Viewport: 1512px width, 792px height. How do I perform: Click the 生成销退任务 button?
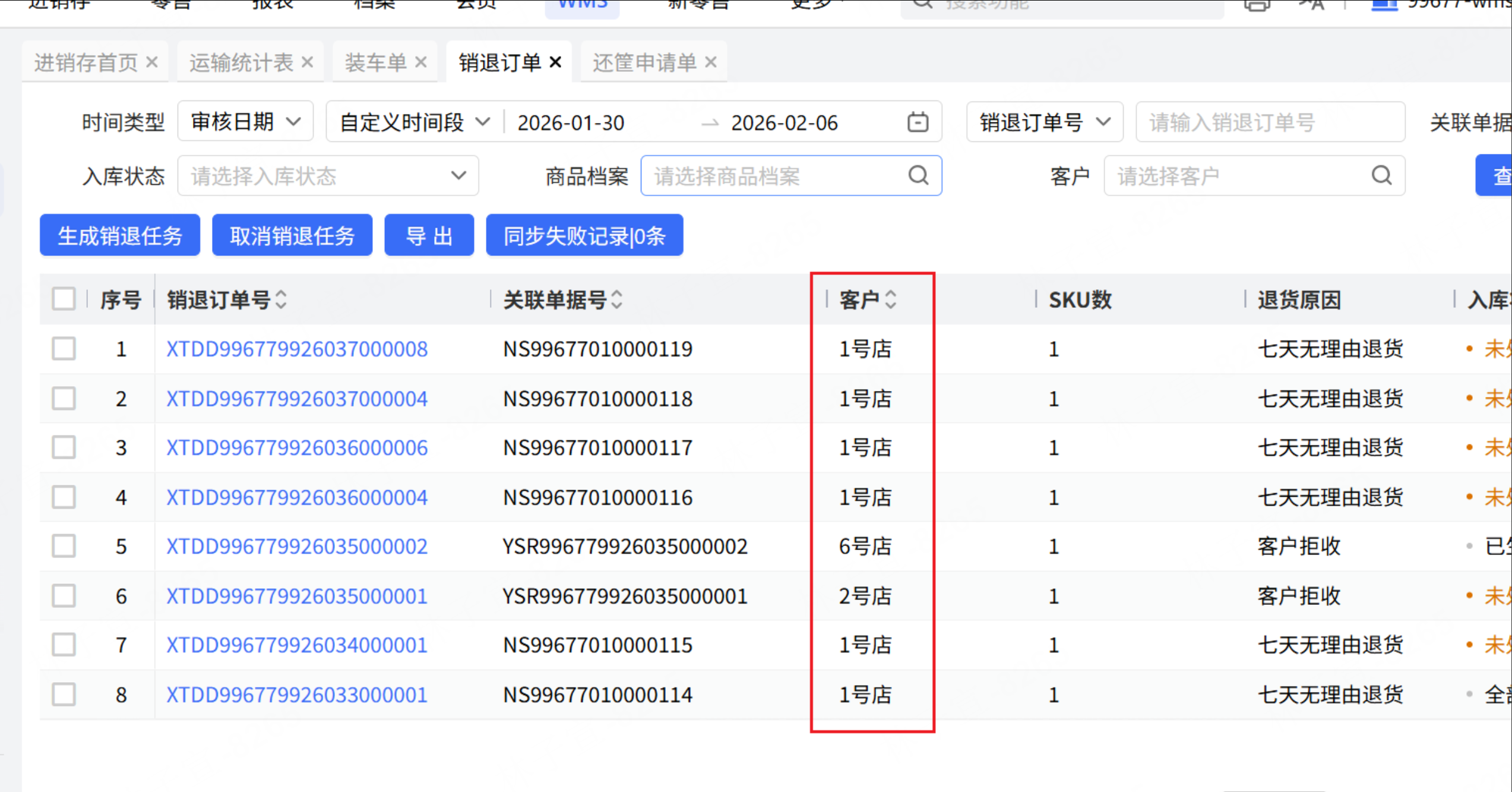pyautogui.click(x=120, y=236)
